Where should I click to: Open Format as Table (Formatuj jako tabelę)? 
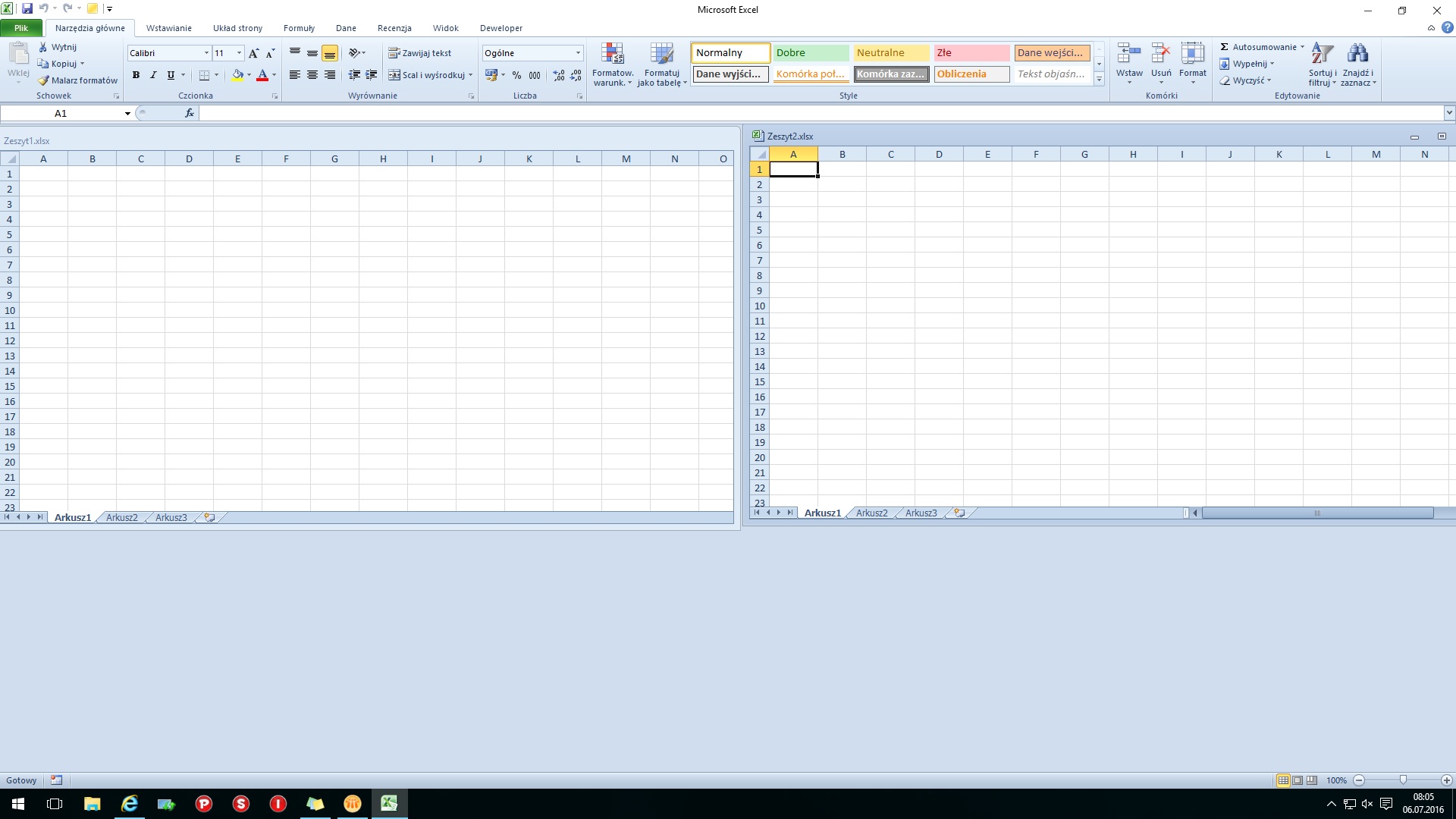(662, 65)
